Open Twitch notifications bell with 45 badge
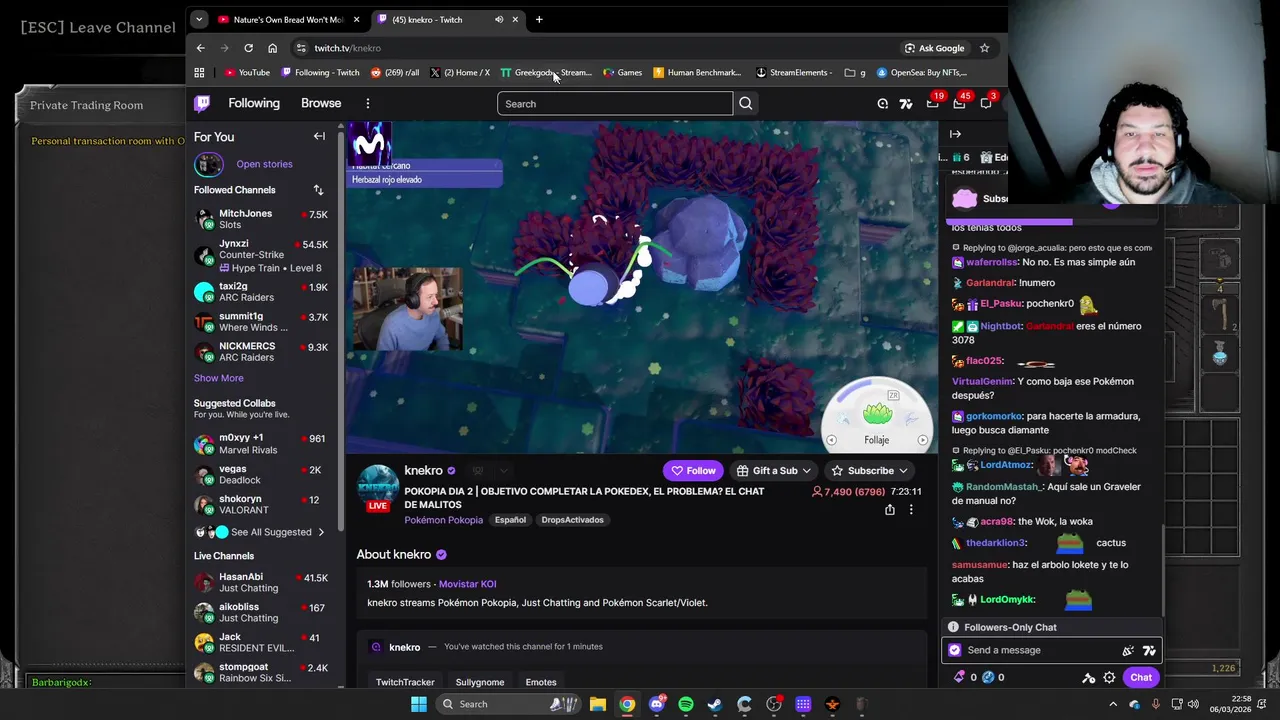1280x720 pixels. [x=961, y=102]
